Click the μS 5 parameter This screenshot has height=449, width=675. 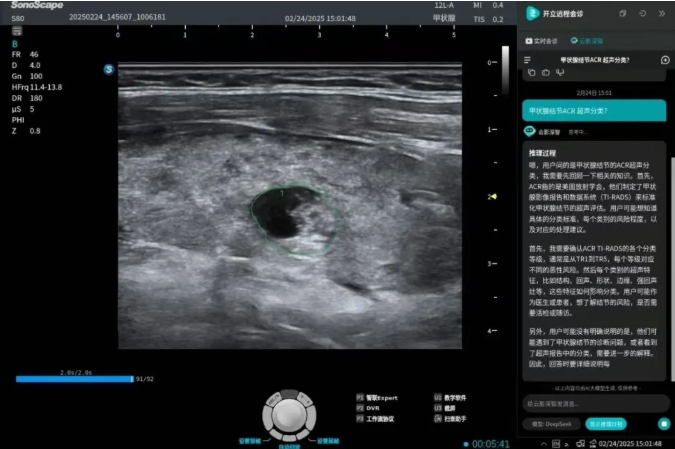pyautogui.click(x=23, y=109)
